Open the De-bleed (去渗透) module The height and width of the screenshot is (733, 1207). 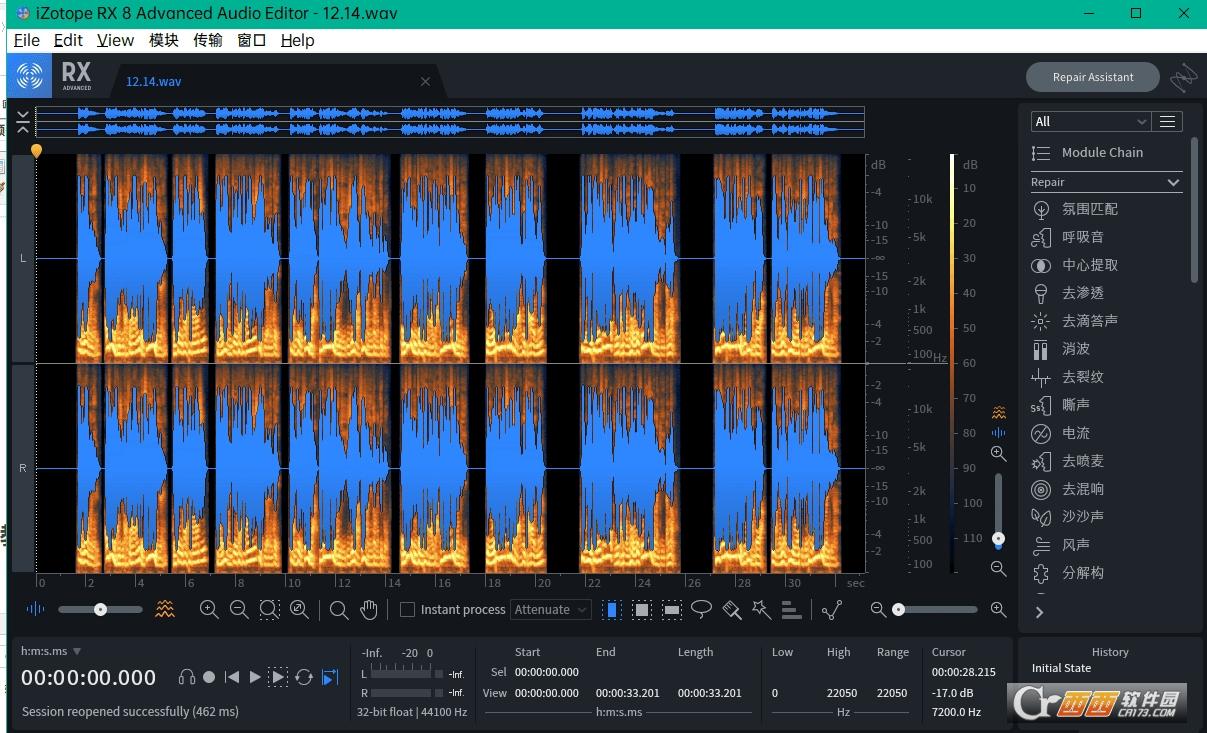click(1068, 293)
